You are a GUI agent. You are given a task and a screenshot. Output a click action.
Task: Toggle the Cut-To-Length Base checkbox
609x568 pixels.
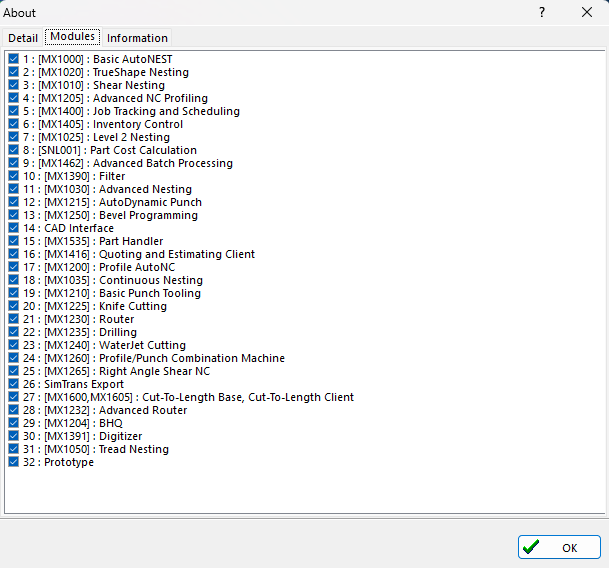(x=13, y=397)
